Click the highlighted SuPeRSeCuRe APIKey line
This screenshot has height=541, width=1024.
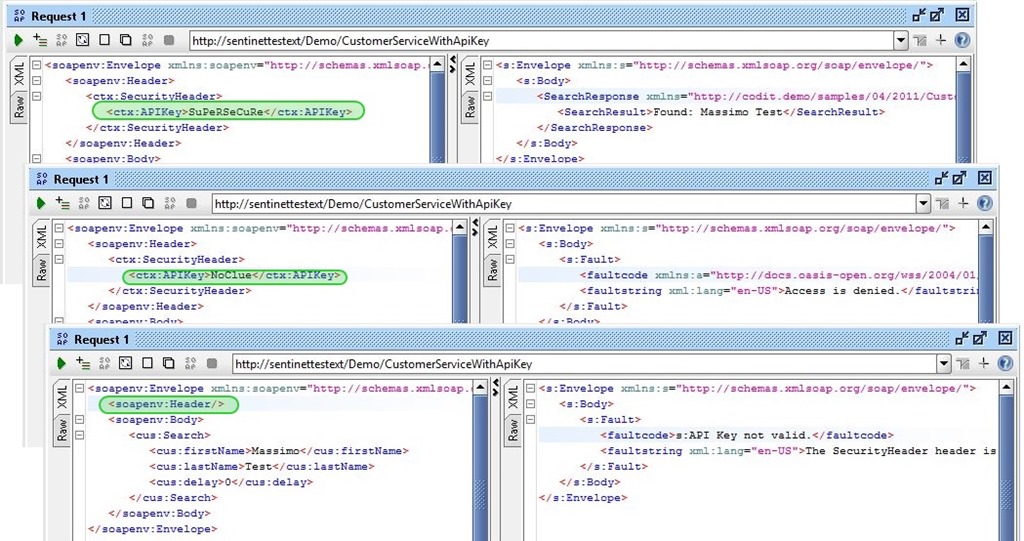point(230,112)
